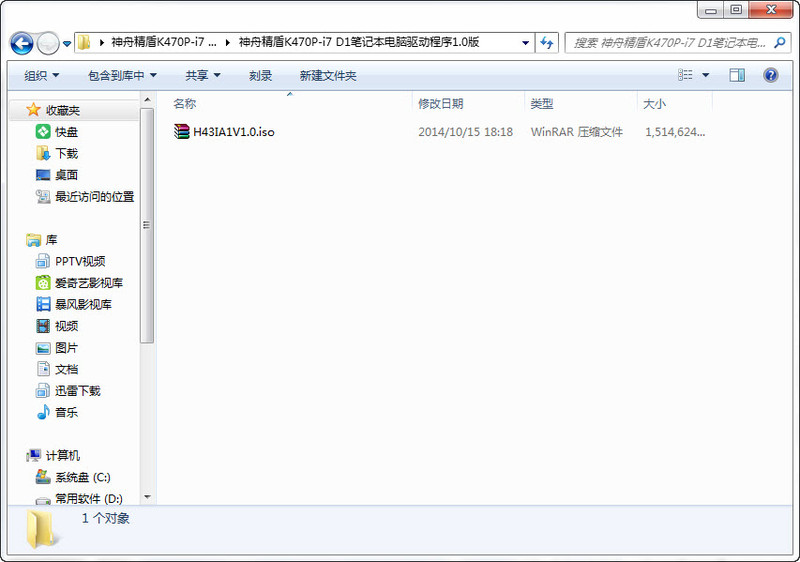Viewport: 800px width, 562px height.
Task: Click navigation pane scrollbar up arrow
Action: click(147, 99)
